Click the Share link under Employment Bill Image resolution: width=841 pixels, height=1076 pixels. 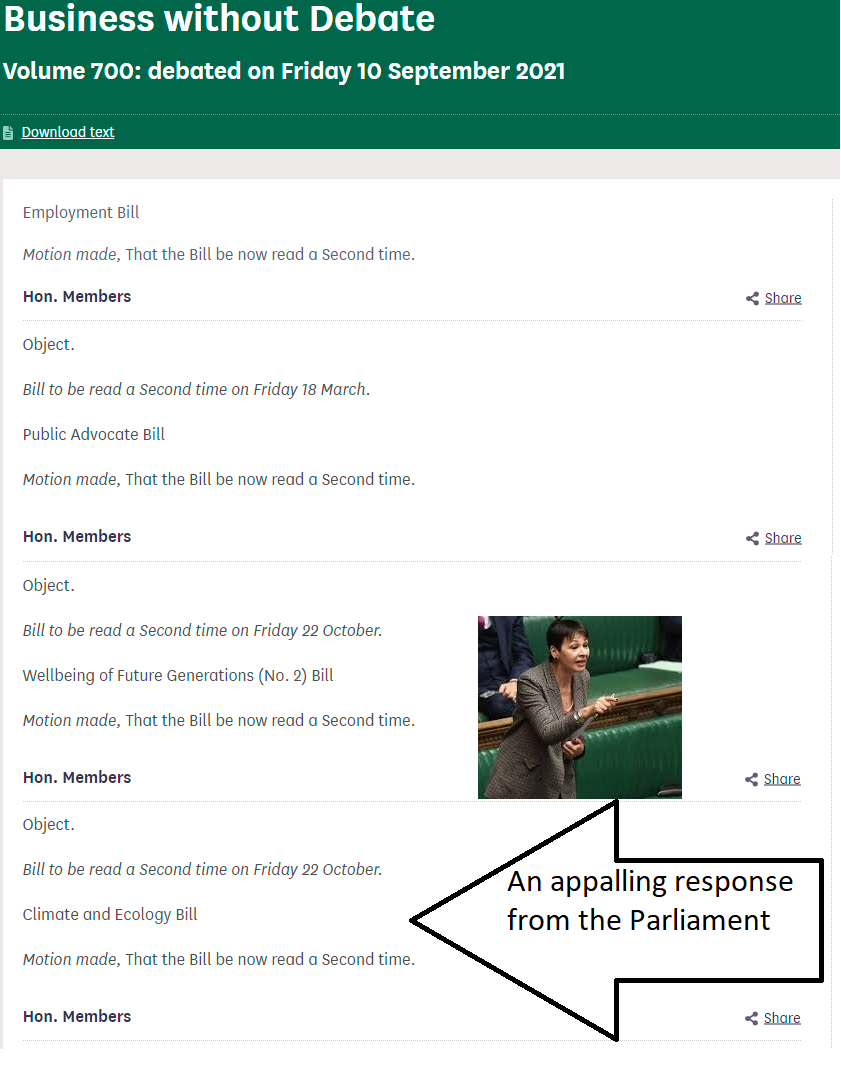click(x=783, y=298)
